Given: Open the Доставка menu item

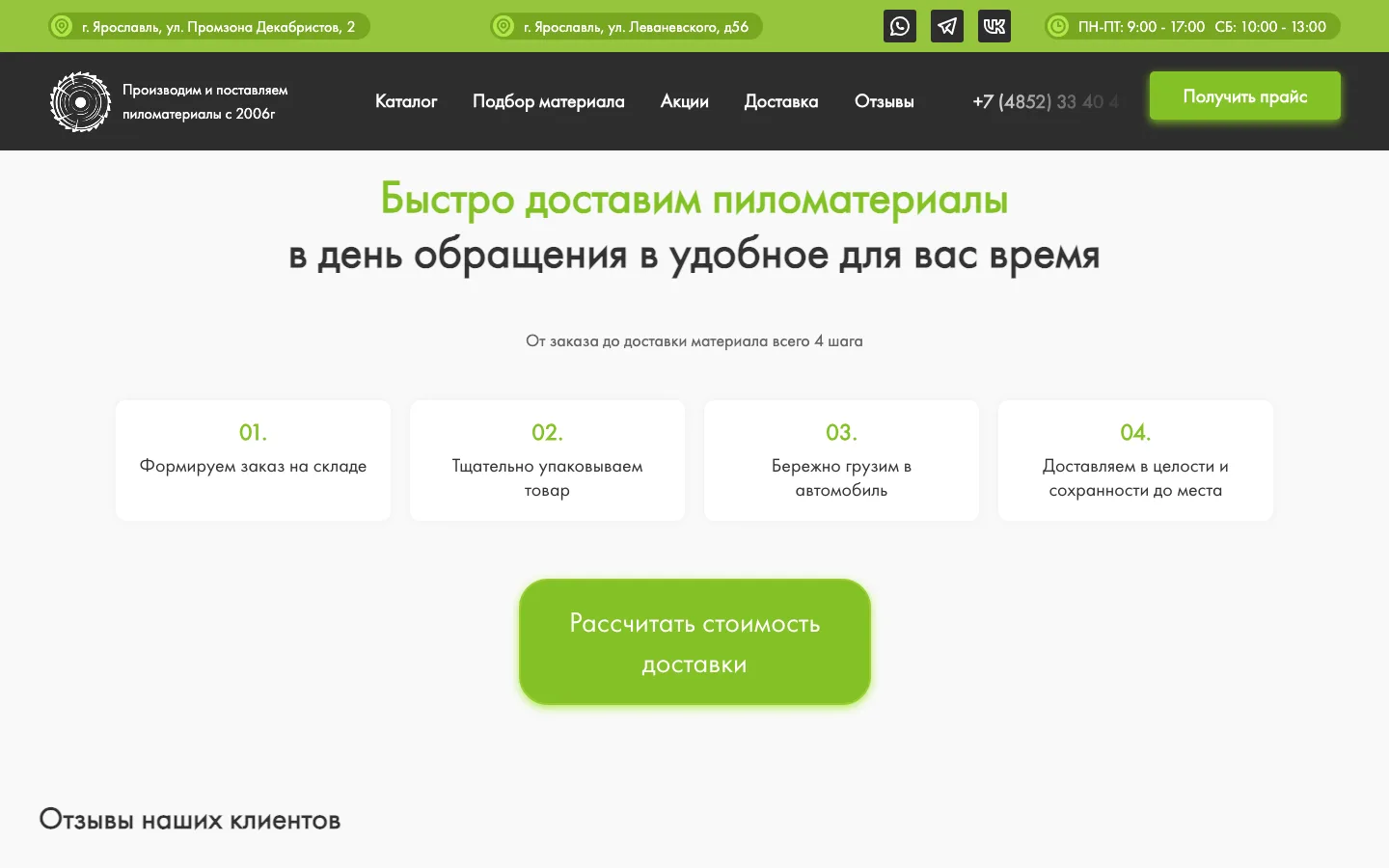Looking at the screenshot, I should coord(781,101).
